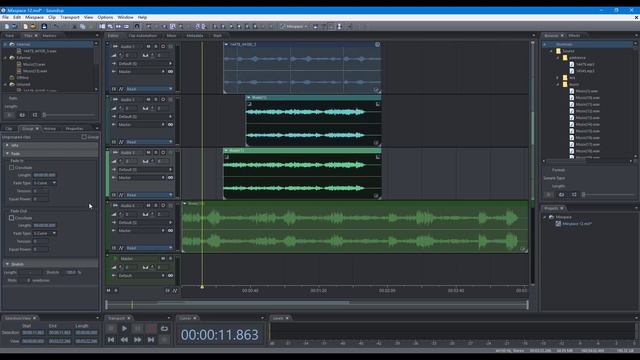
Task: Click automation envelope icon on Audio 3
Action: pos(121,195)
